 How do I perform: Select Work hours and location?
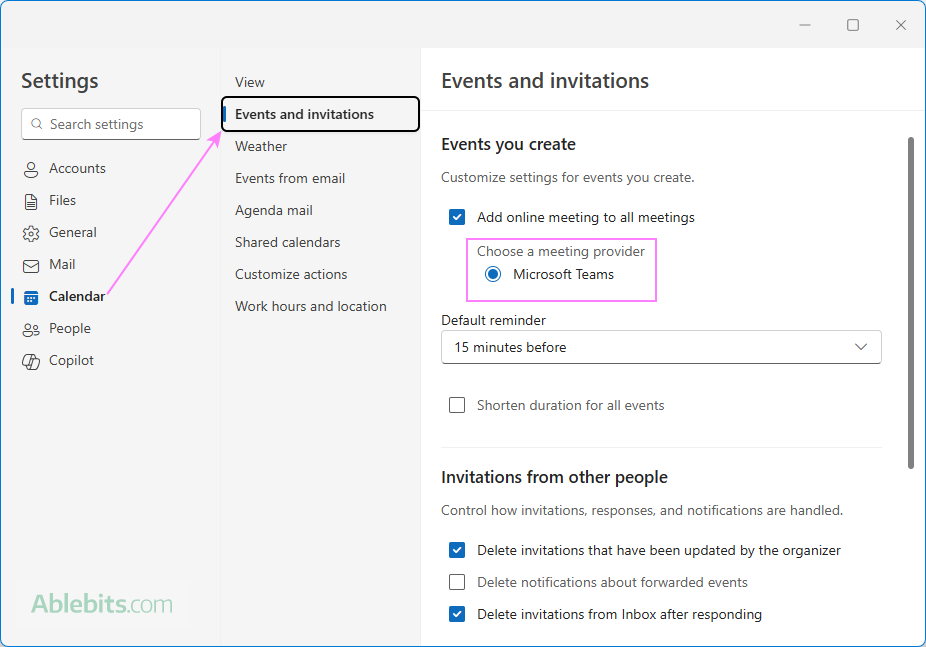click(311, 306)
